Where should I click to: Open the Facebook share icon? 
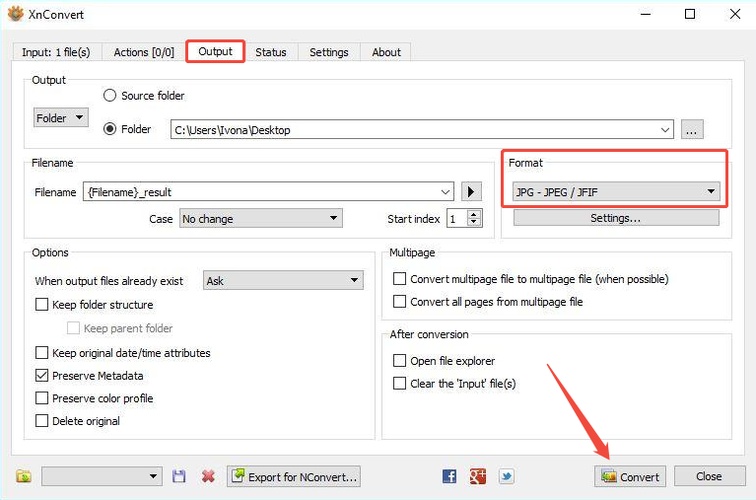pyautogui.click(x=449, y=476)
